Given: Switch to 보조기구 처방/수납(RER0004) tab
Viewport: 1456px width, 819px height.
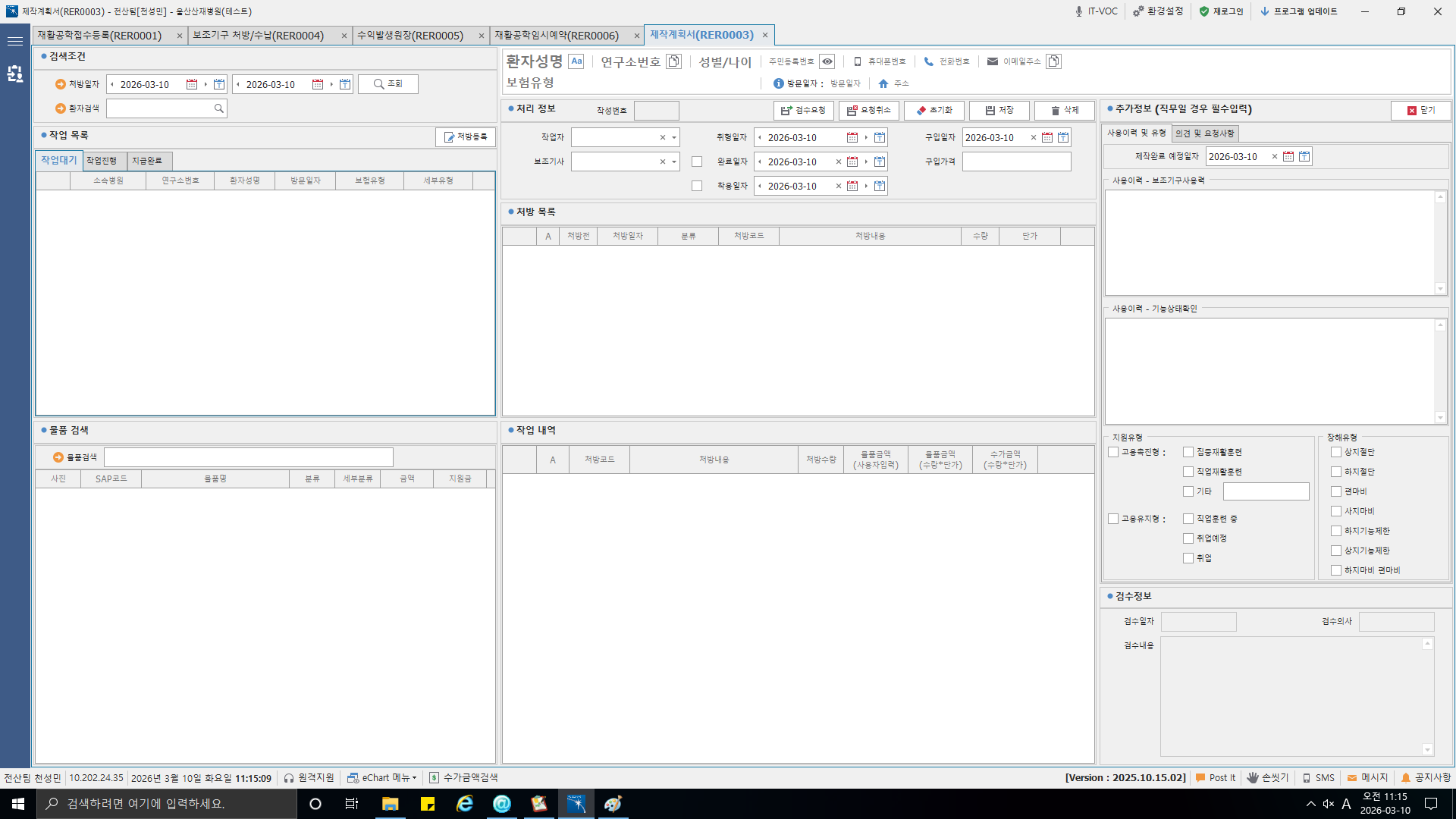Looking at the screenshot, I should point(259,36).
